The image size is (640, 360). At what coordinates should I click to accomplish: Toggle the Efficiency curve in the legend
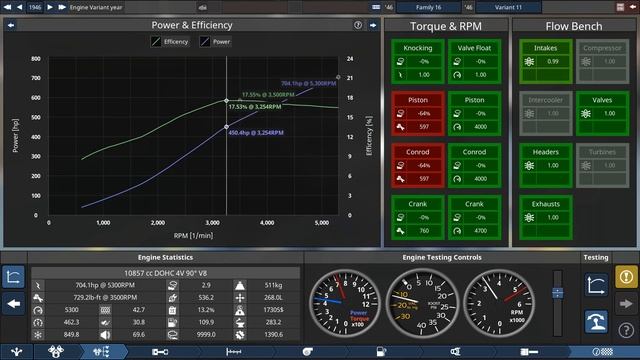click(x=170, y=42)
